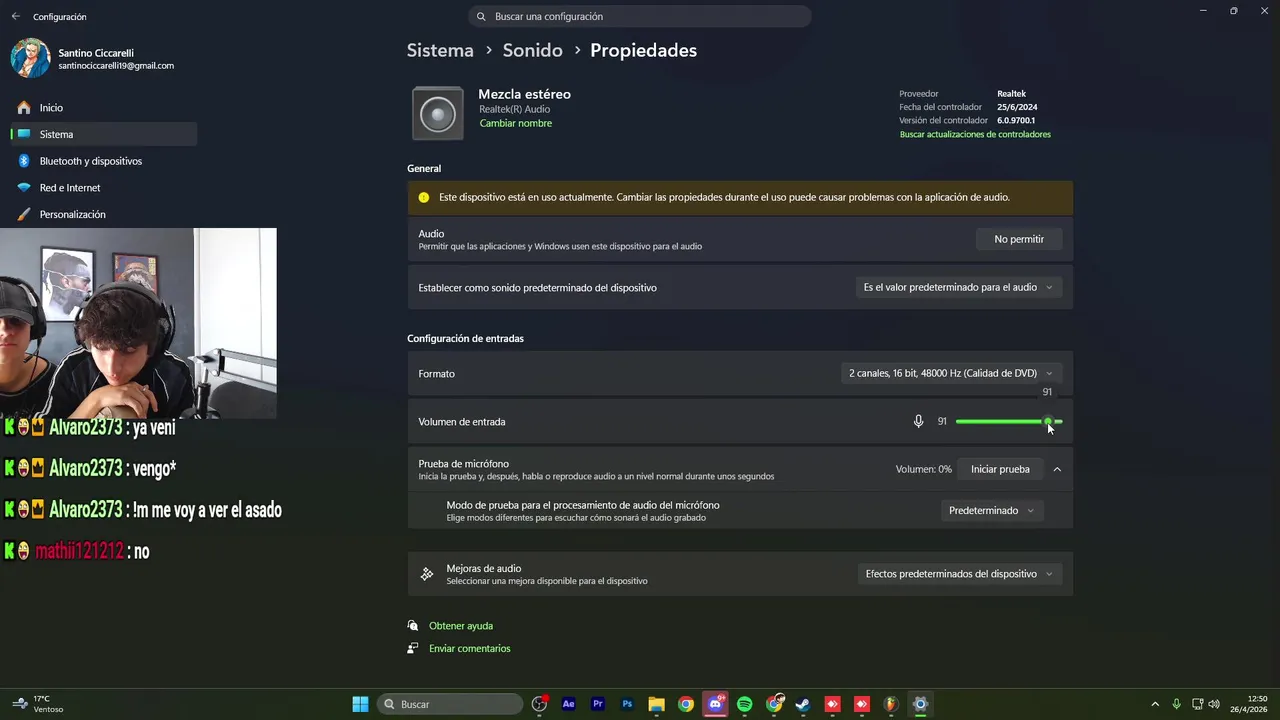
Task: Show hidden system tray icons
Action: click(1155, 704)
